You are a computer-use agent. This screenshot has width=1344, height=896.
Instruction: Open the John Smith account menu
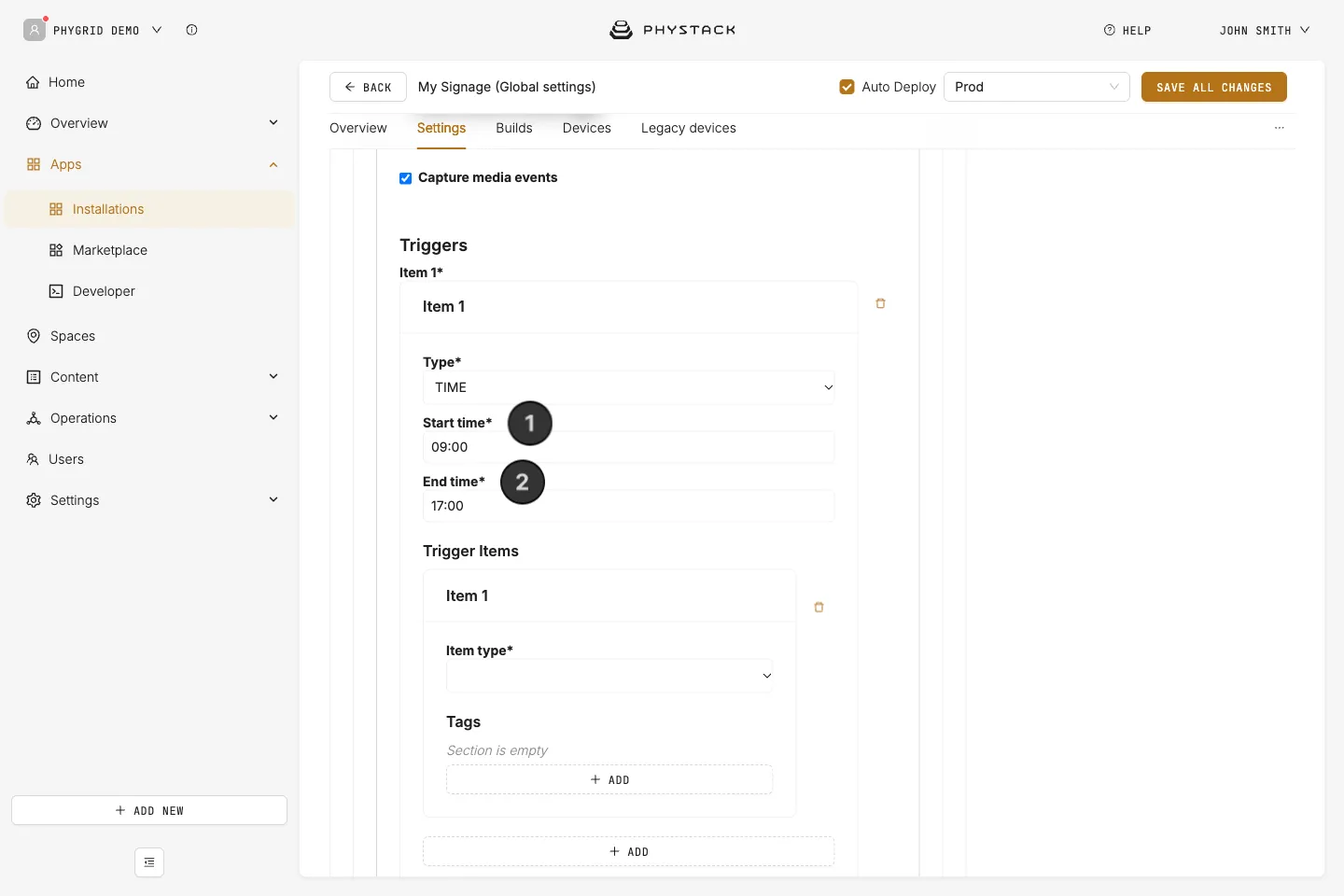1265,30
